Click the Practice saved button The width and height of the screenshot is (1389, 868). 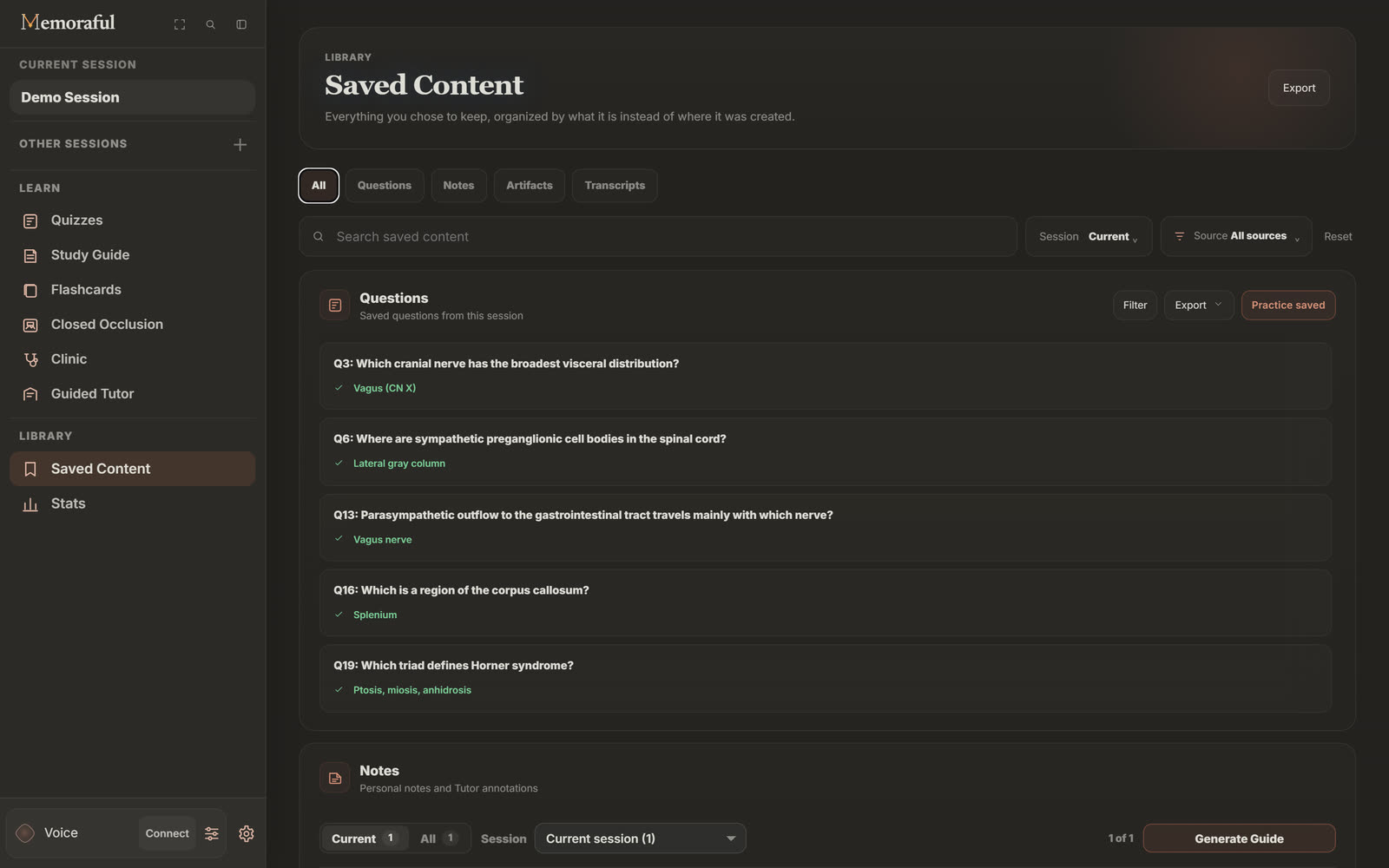coord(1288,306)
